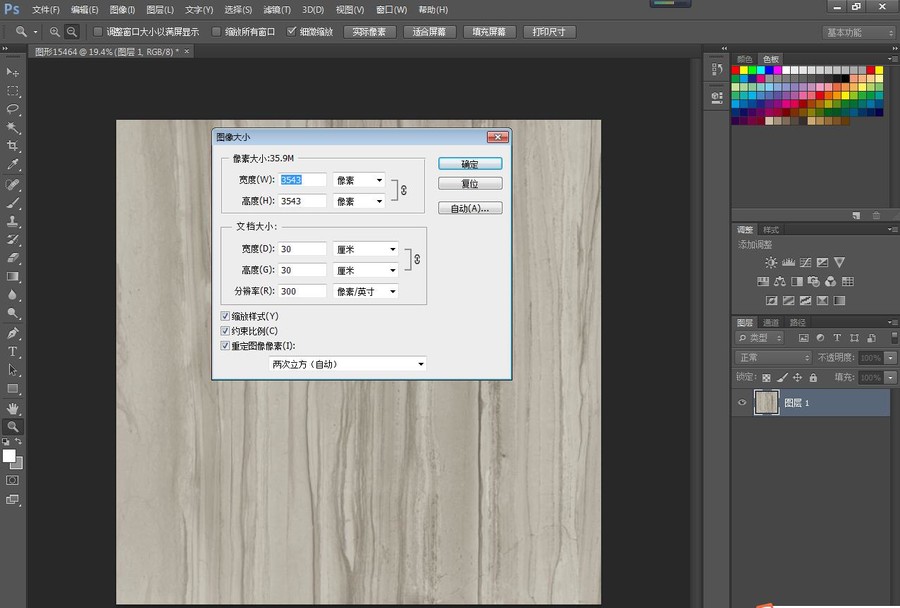Viewport: 900px width, 608px height.
Task: Open the 类型 layer filter dropdown
Action: (x=759, y=338)
